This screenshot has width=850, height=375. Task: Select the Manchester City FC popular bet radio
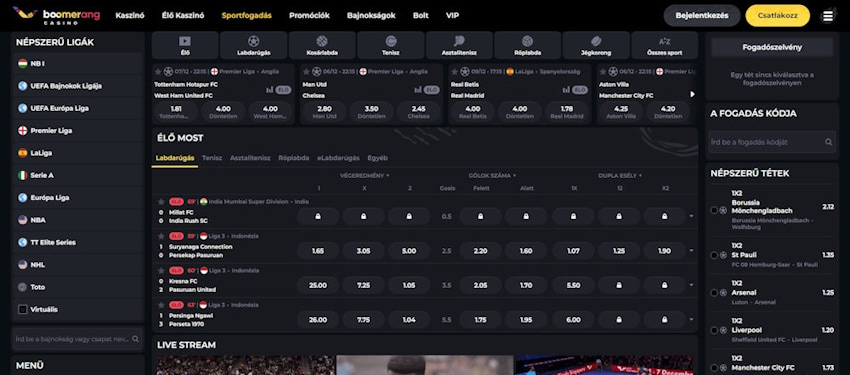pos(714,368)
